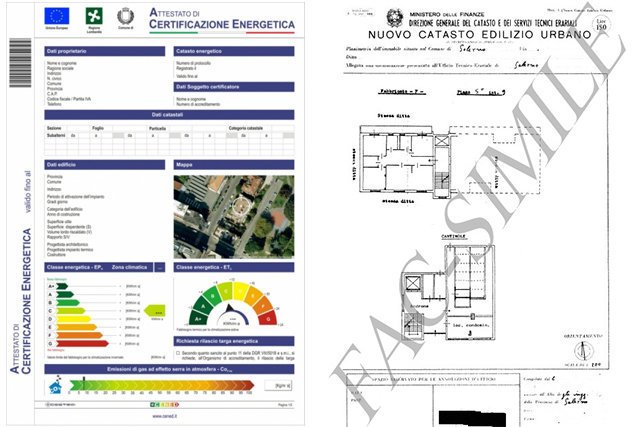This screenshot has height=427, width=640.
Task: Tick the Richiesta rilascio targa energetica checkbox
Action: point(178,353)
